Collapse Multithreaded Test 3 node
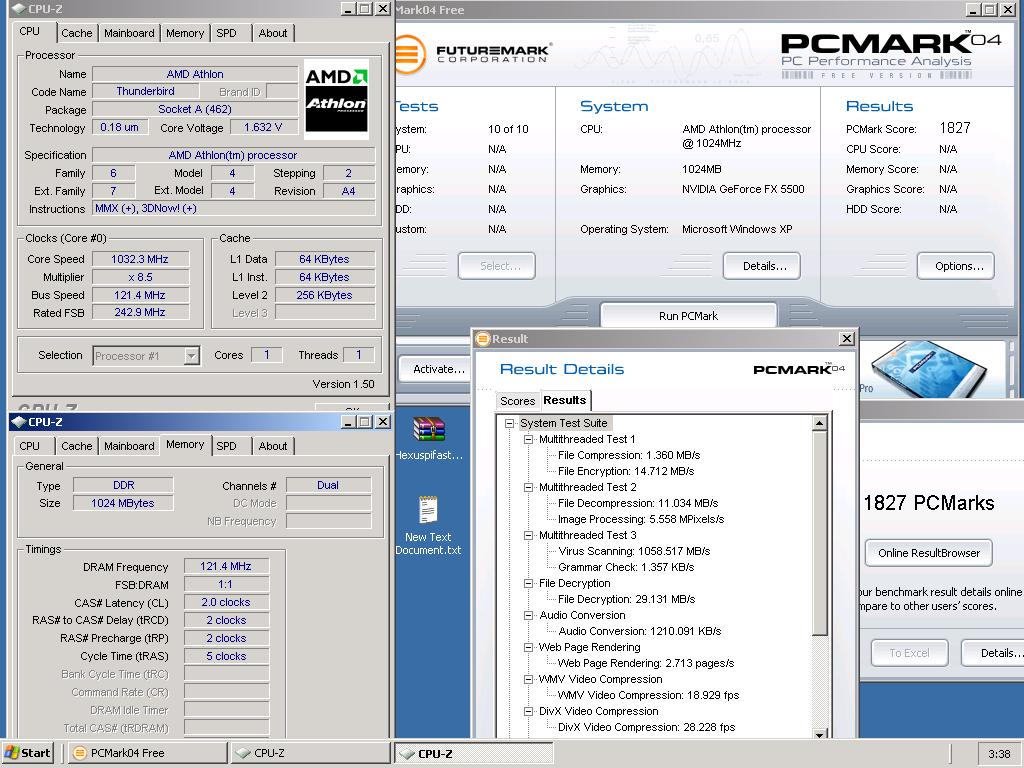The width and height of the screenshot is (1024, 768). coord(528,536)
